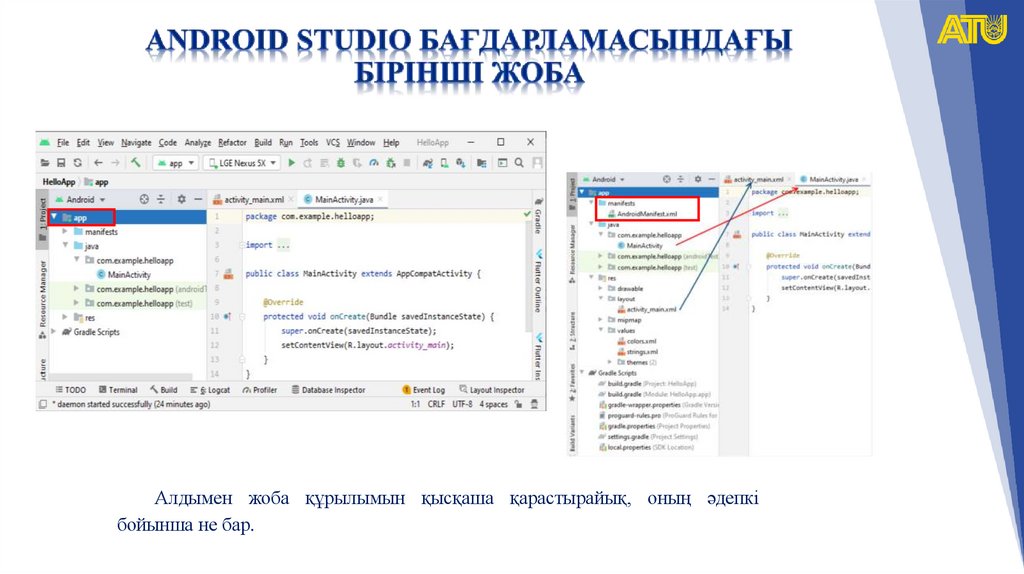Viewport: 1024px width, 574px height.
Task: Click the Save All floppy disk icon
Action: pyautogui.click(x=61, y=163)
